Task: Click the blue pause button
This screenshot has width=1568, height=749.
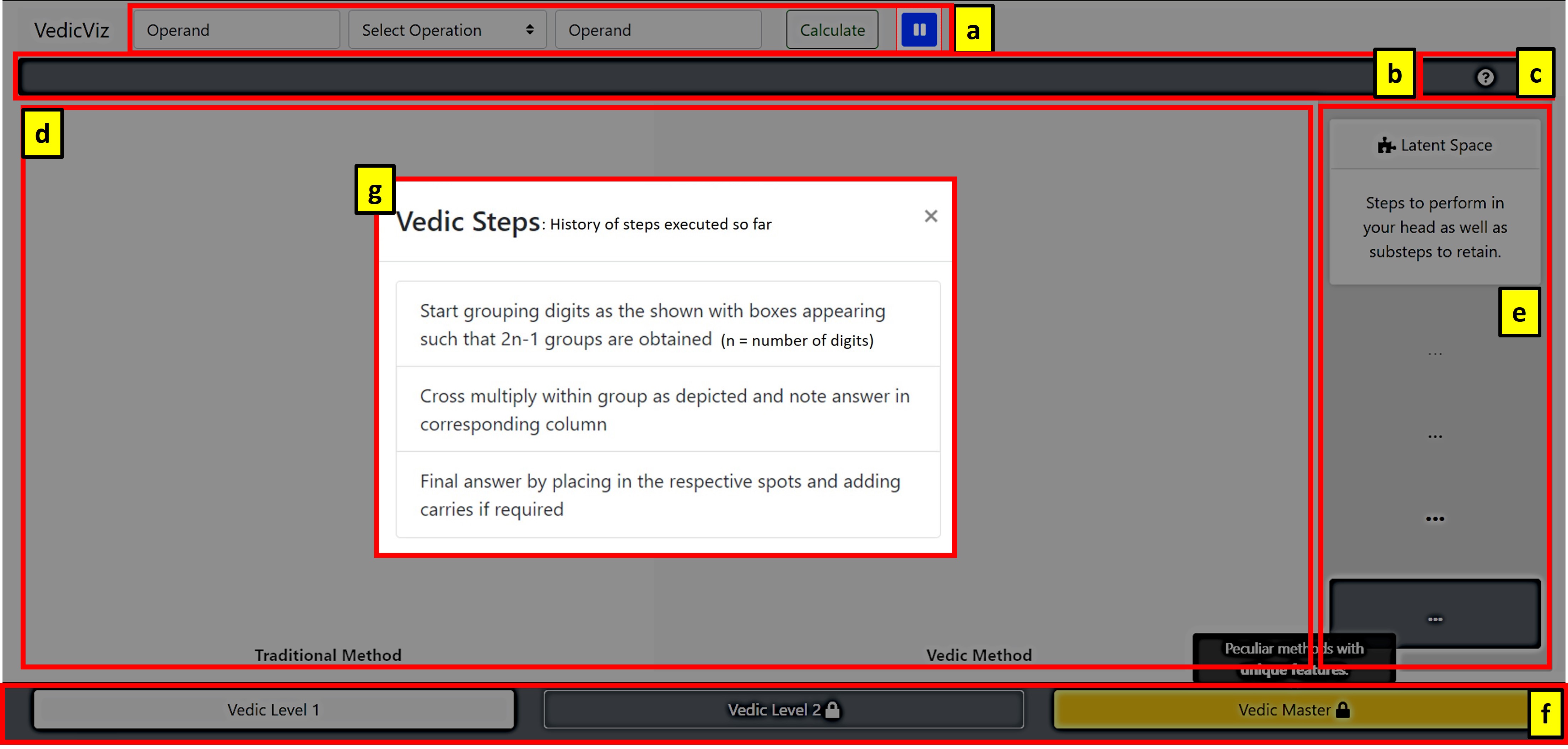Action: tap(919, 30)
